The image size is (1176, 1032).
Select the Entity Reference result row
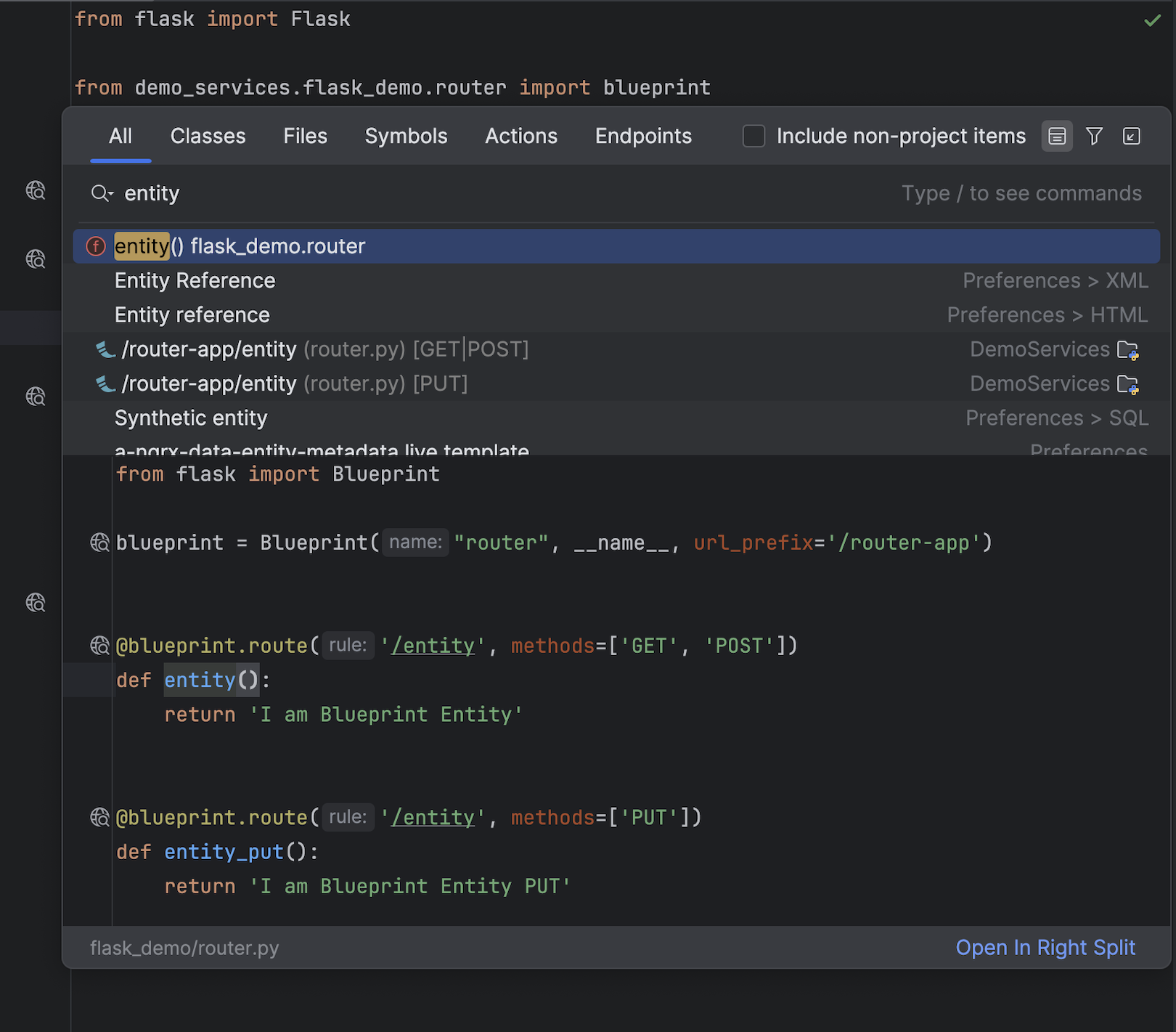click(195, 280)
